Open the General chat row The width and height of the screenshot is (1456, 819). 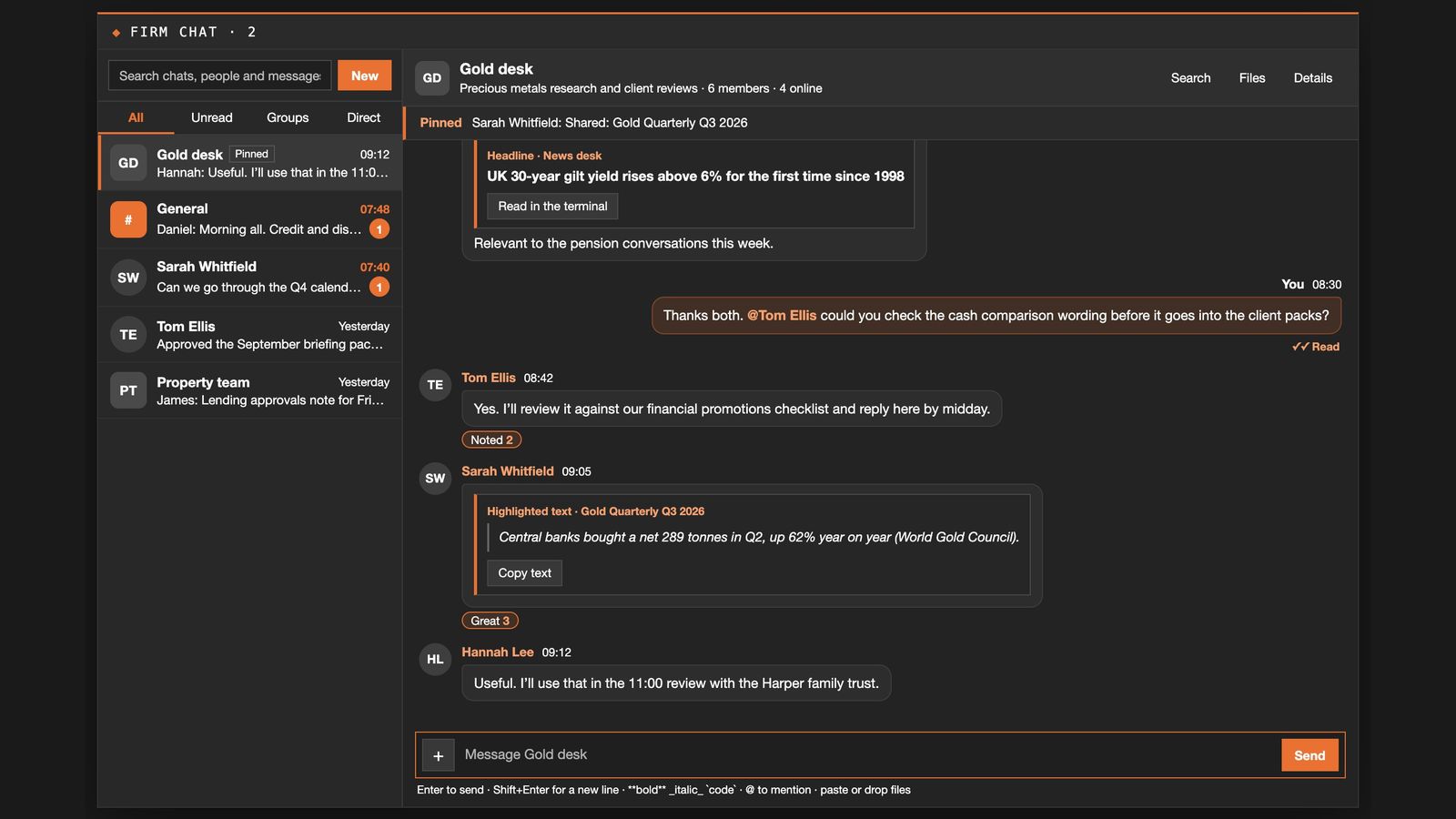[x=250, y=219]
